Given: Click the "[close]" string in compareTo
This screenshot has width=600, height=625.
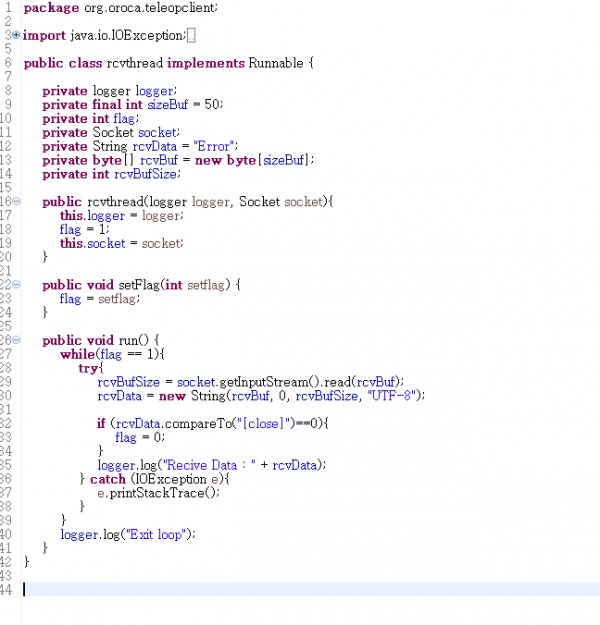Looking at the screenshot, I should click(x=264, y=423).
